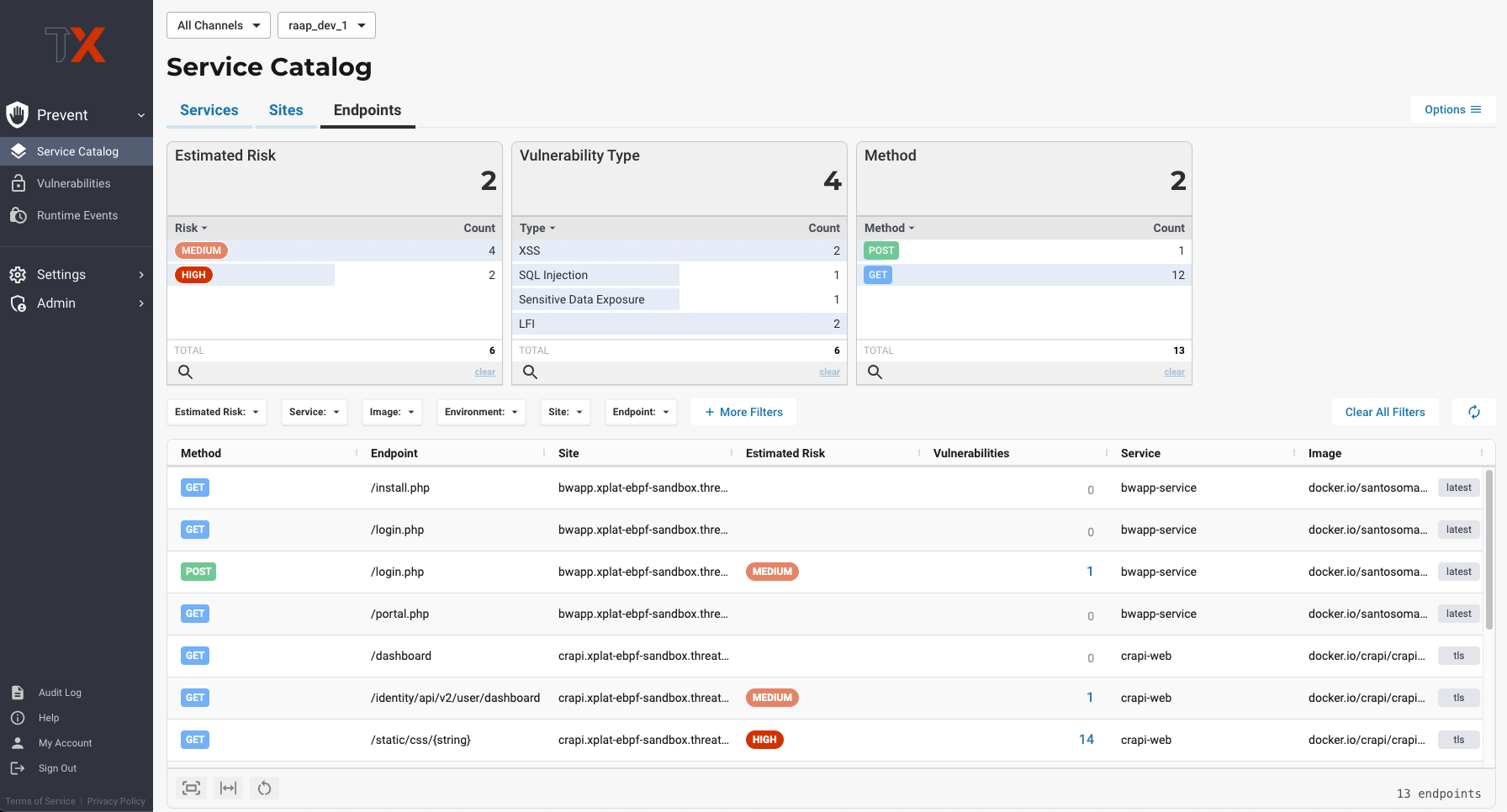Search within Vulnerability Type panel
The width and height of the screenshot is (1507, 812).
(531, 372)
